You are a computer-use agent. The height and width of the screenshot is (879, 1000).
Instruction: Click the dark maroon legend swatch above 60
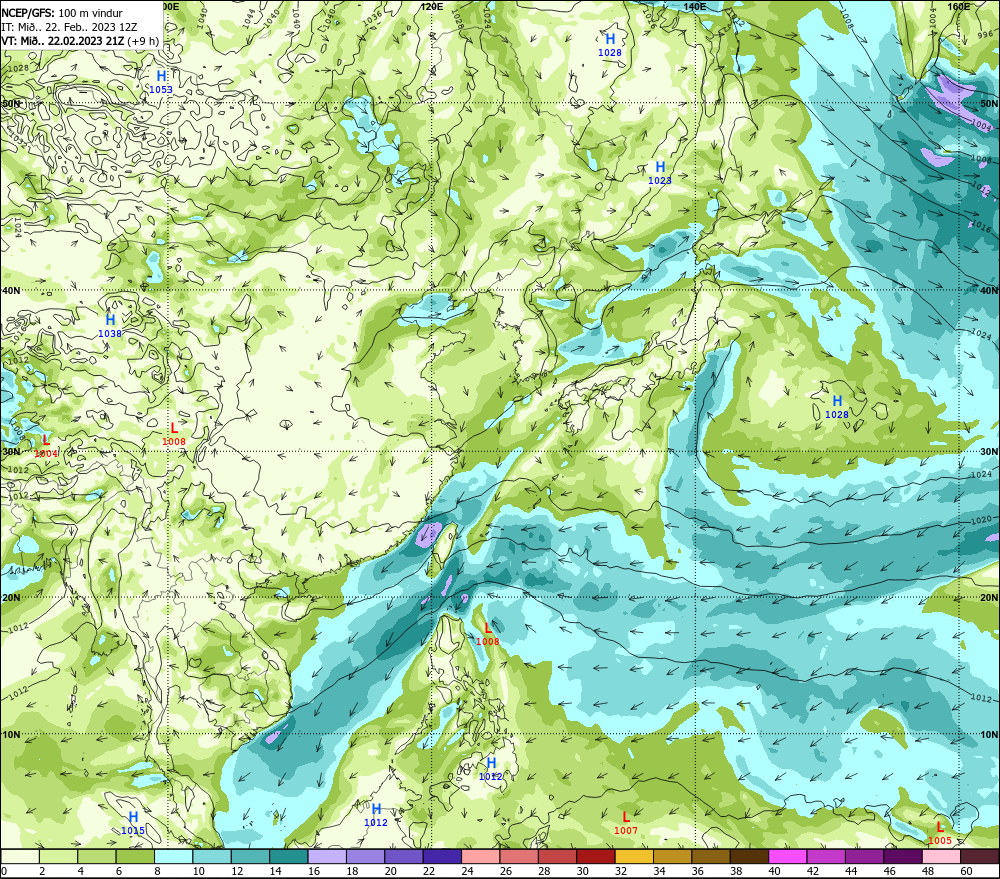pyautogui.click(x=980, y=856)
